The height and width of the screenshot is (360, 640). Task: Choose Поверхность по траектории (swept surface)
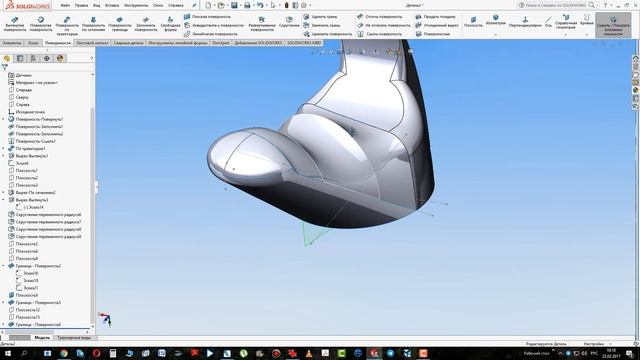coord(67,26)
